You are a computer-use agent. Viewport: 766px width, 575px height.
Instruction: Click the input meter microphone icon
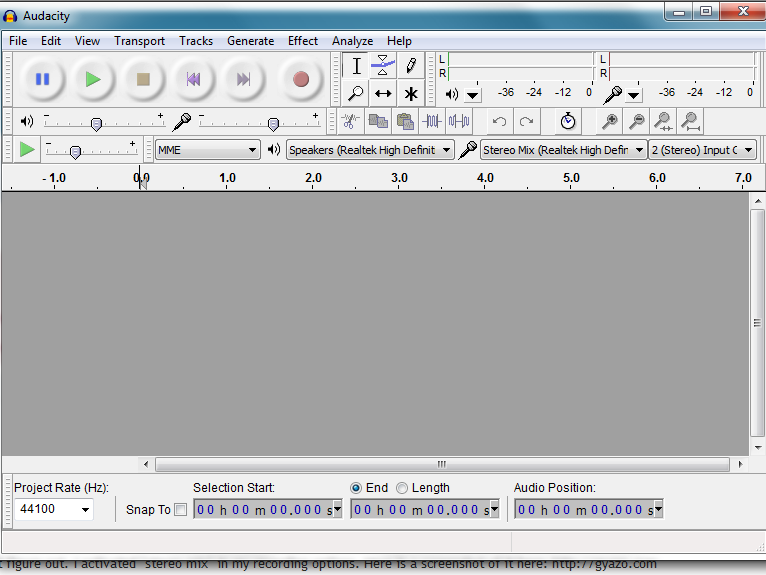click(612, 95)
